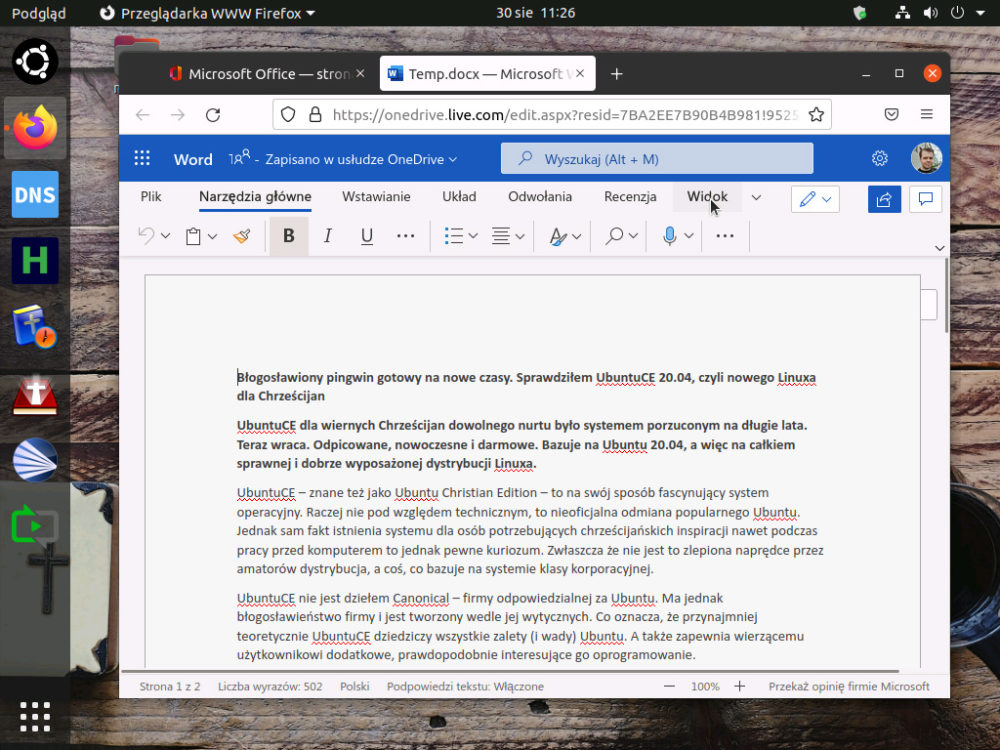This screenshot has width=1000, height=750.
Task: Save page to Pocket
Action: 892,115
